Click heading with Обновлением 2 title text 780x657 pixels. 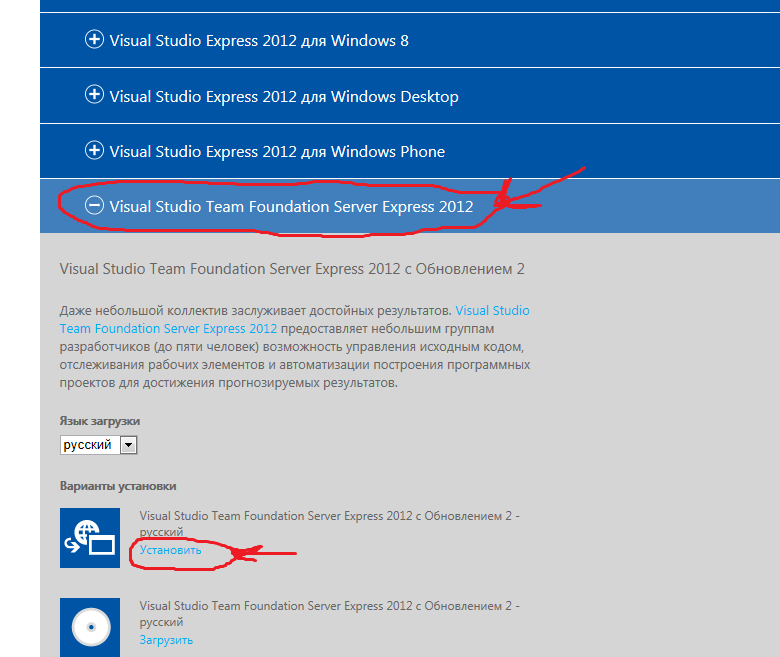click(x=292, y=269)
